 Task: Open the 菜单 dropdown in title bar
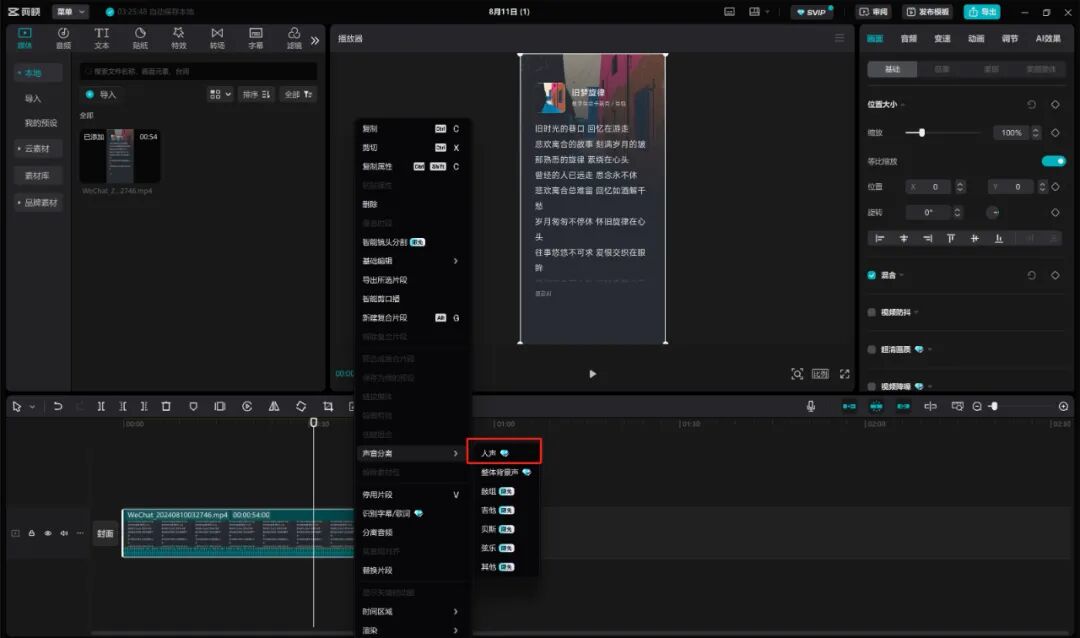(x=71, y=12)
